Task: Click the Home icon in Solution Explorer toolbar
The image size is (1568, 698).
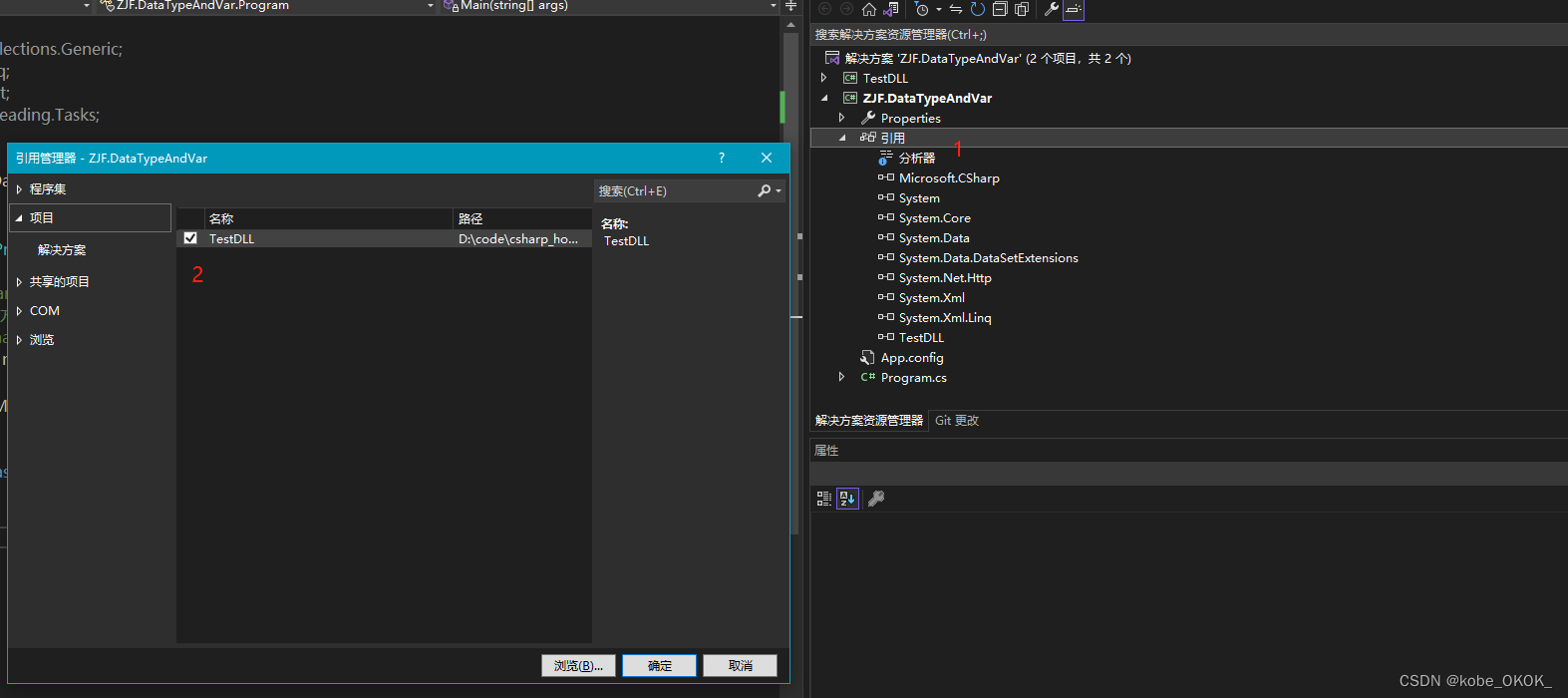Action: point(869,9)
